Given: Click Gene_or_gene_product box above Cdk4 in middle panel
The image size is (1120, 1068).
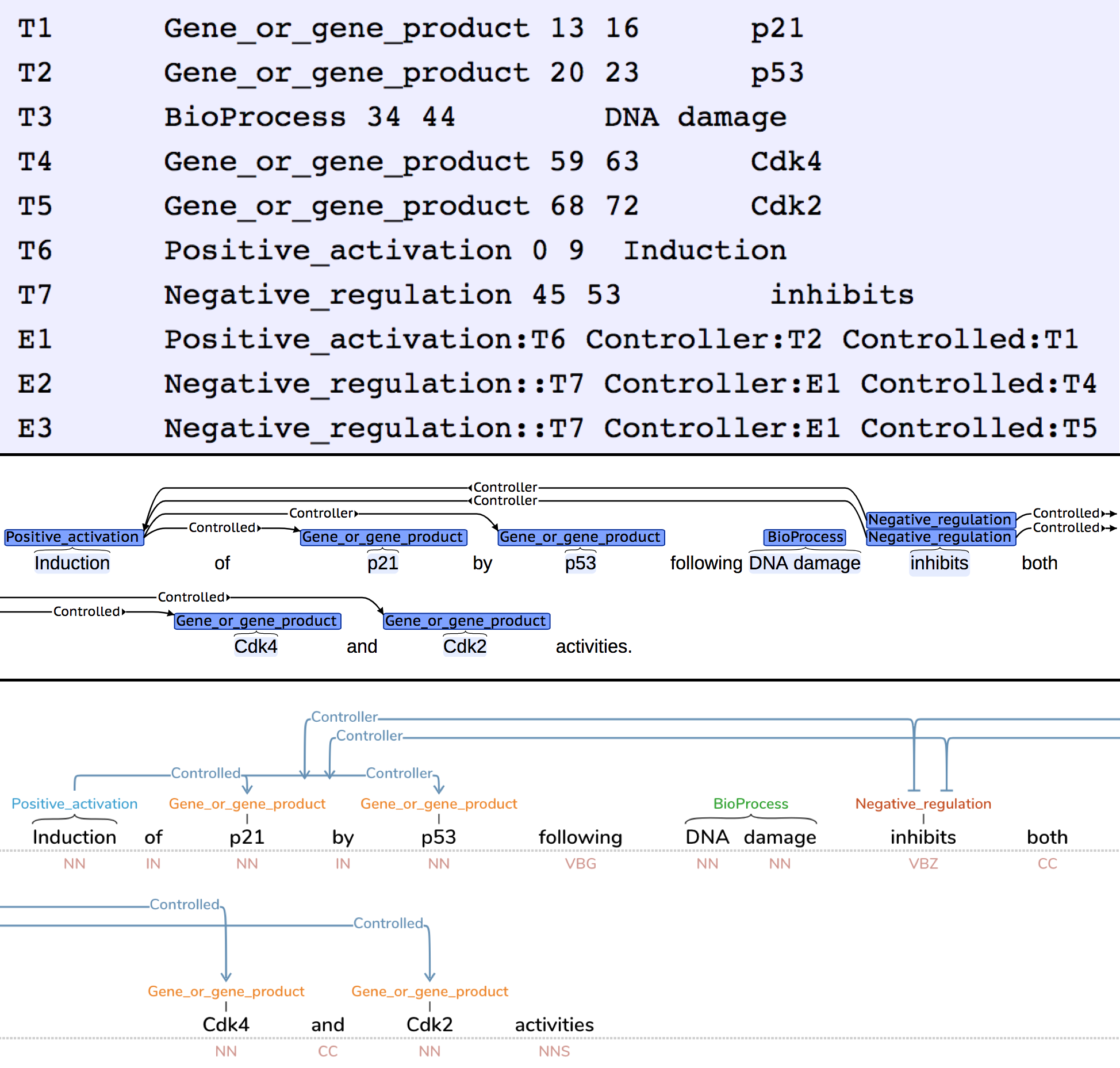Looking at the screenshot, I should click(256, 621).
